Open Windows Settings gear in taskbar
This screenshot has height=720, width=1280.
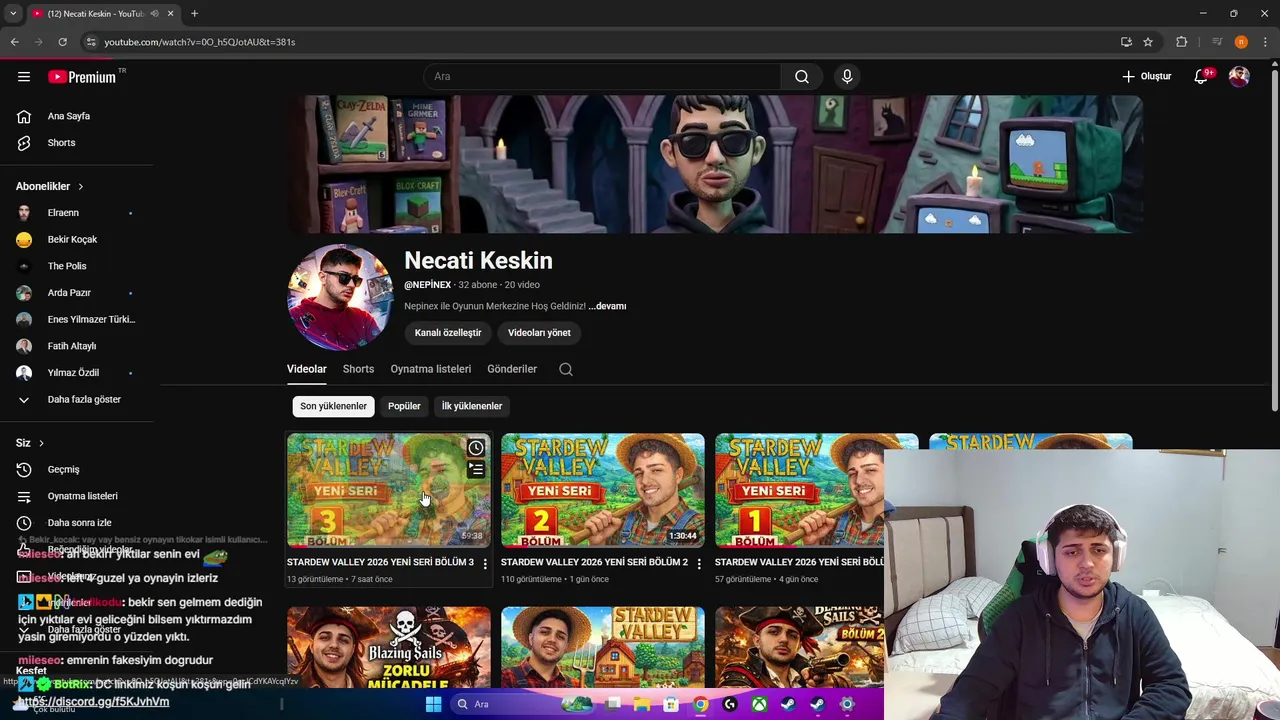click(847, 704)
